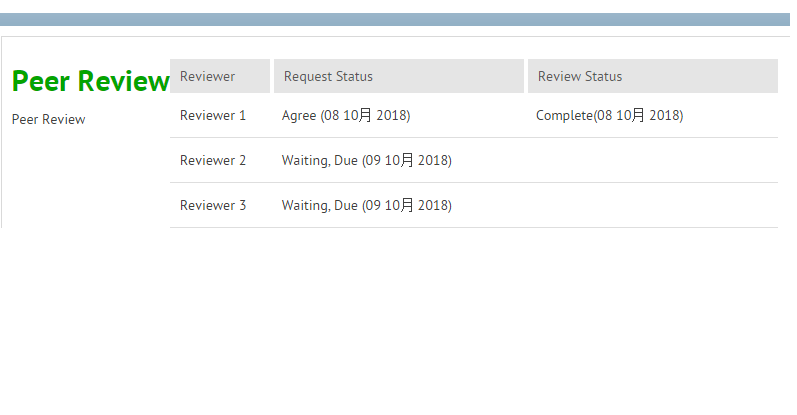Viewport: 797px width, 415px height.
Task: Click the completion date after Complete
Action: point(639,115)
